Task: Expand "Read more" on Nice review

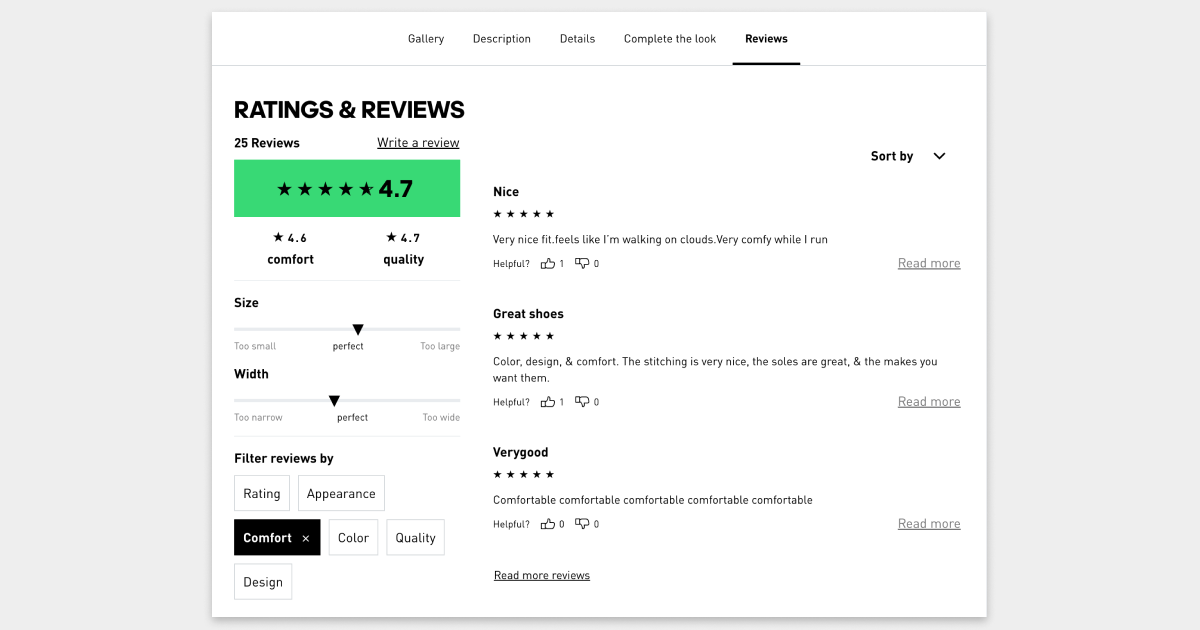Action: 929,264
